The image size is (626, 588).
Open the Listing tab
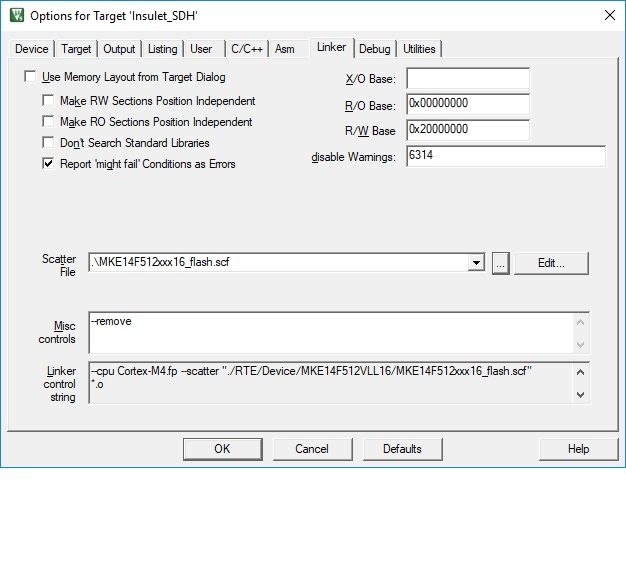(162, 49)
